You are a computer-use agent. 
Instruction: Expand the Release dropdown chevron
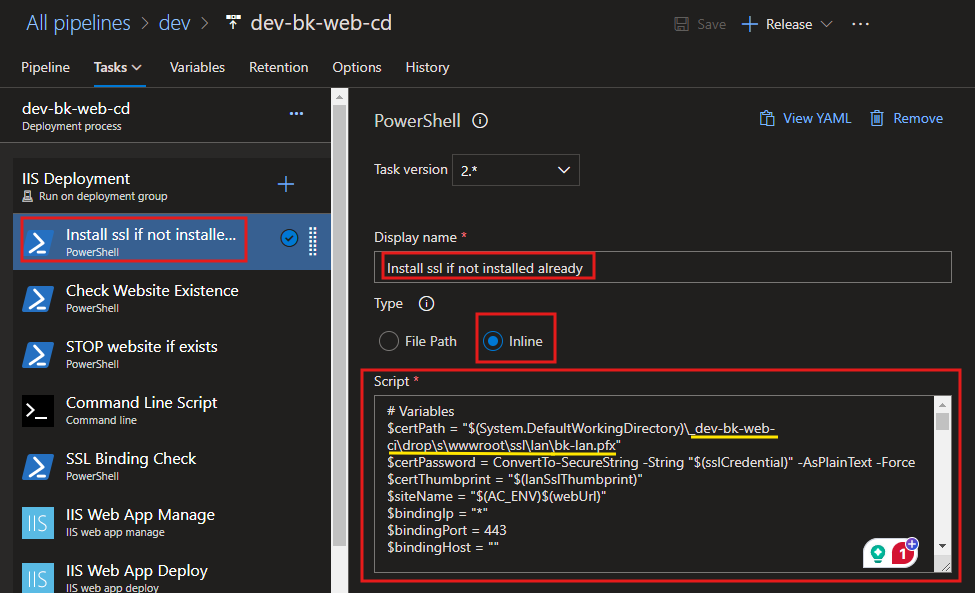(826, 24)
